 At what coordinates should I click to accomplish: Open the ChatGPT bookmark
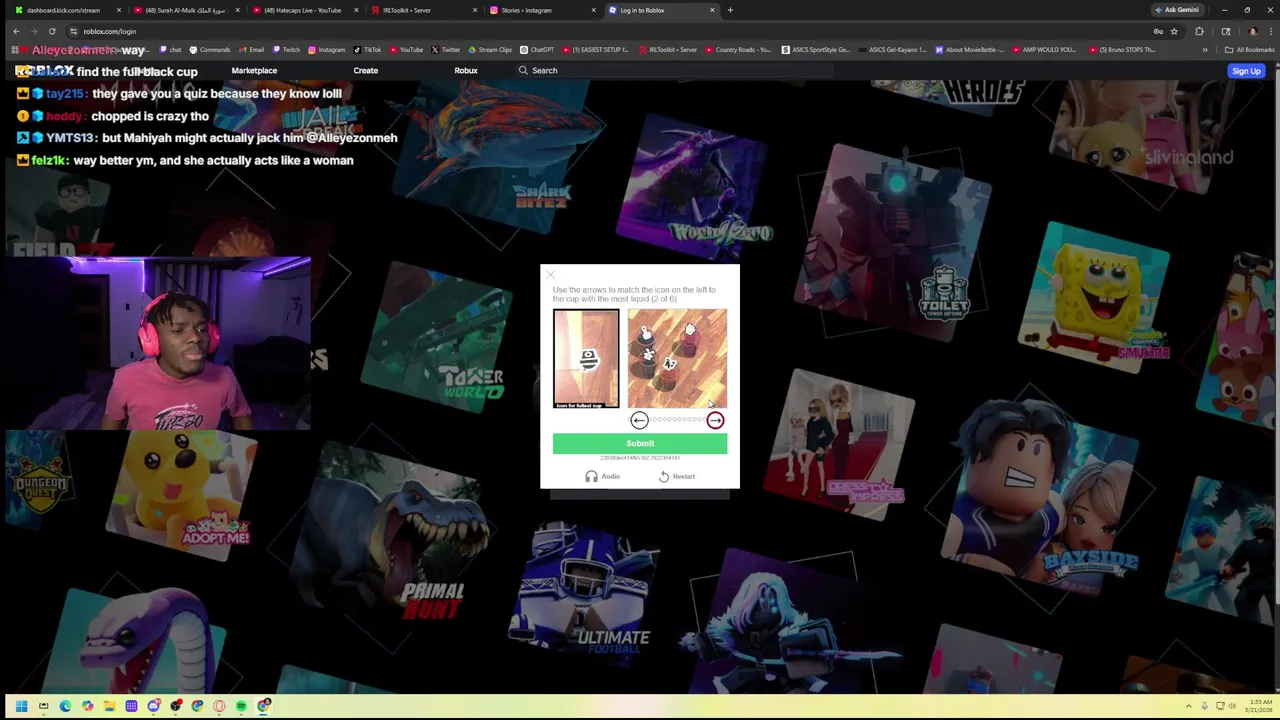point(537,50)
